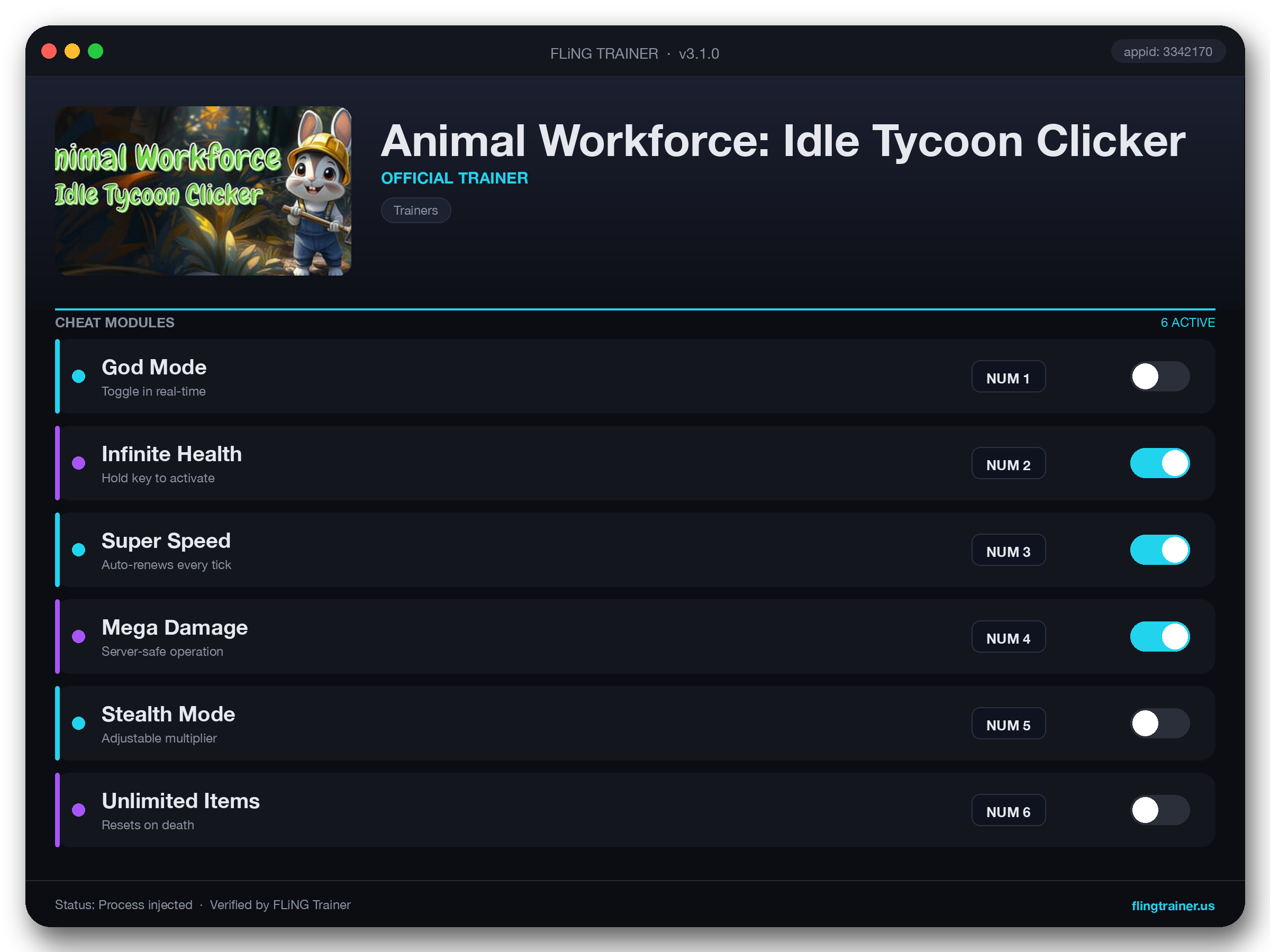Click the purple status dot beside Mega Damage
The image size is (1270, 952).
coord(79,636)
